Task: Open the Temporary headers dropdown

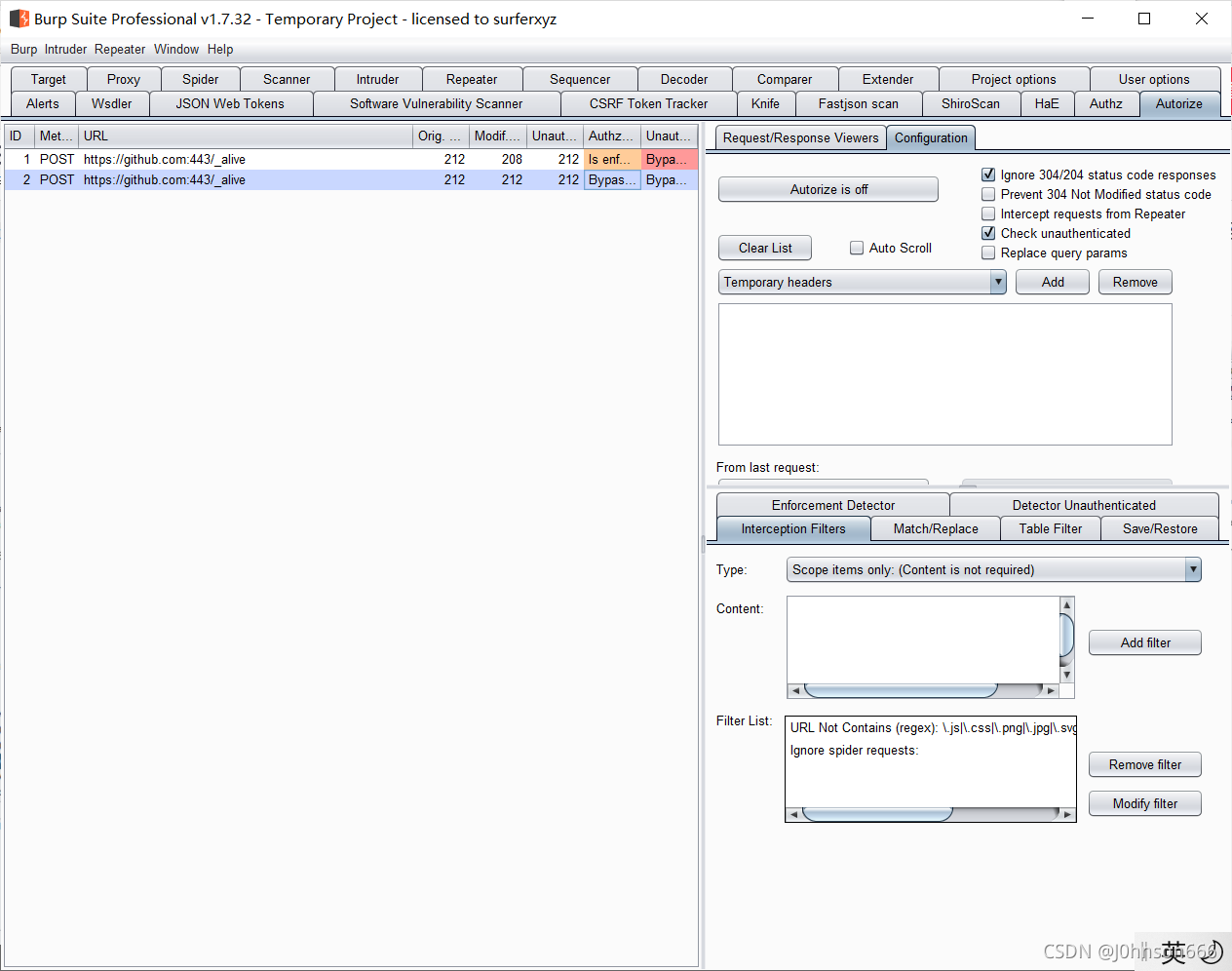Action: pos(862,282)
